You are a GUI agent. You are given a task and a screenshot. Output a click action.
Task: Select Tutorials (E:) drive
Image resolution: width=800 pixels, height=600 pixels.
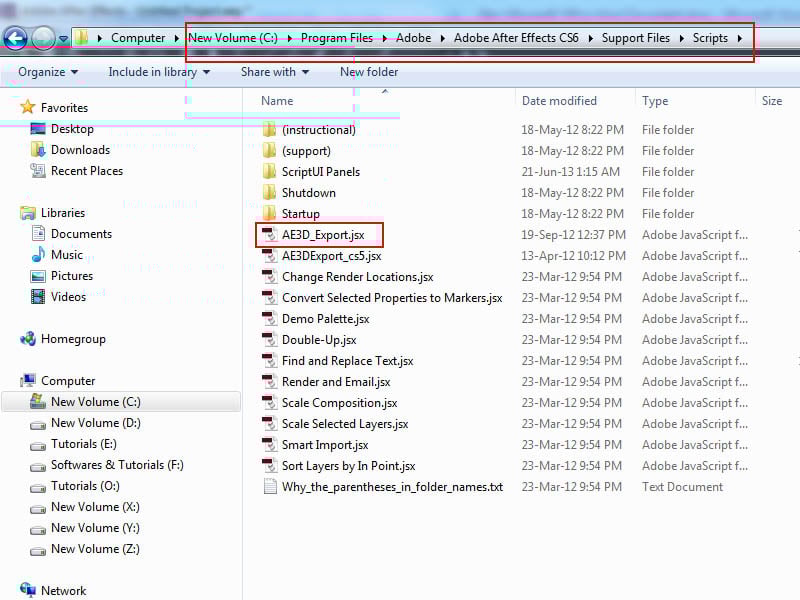(x=84, y=444)
